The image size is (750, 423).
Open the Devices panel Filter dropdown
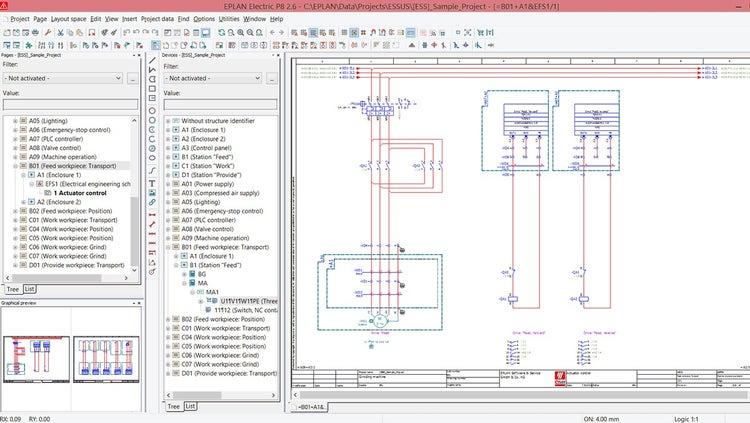pyautogui.click(x=214, y=77)
